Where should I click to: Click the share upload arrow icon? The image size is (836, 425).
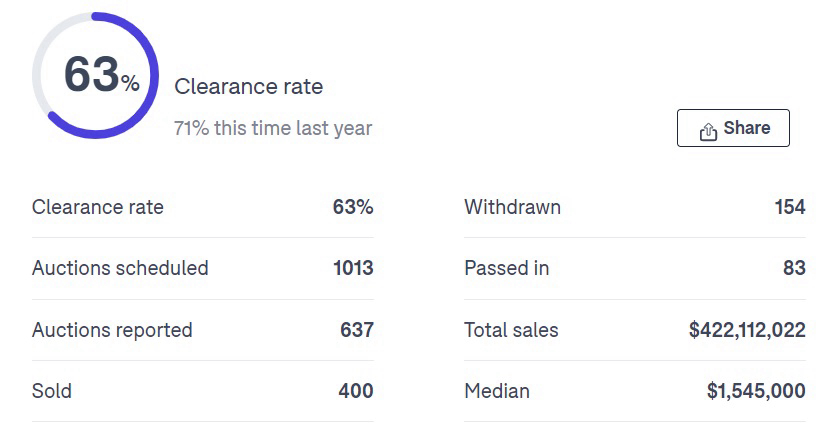(x=708, y=131)
